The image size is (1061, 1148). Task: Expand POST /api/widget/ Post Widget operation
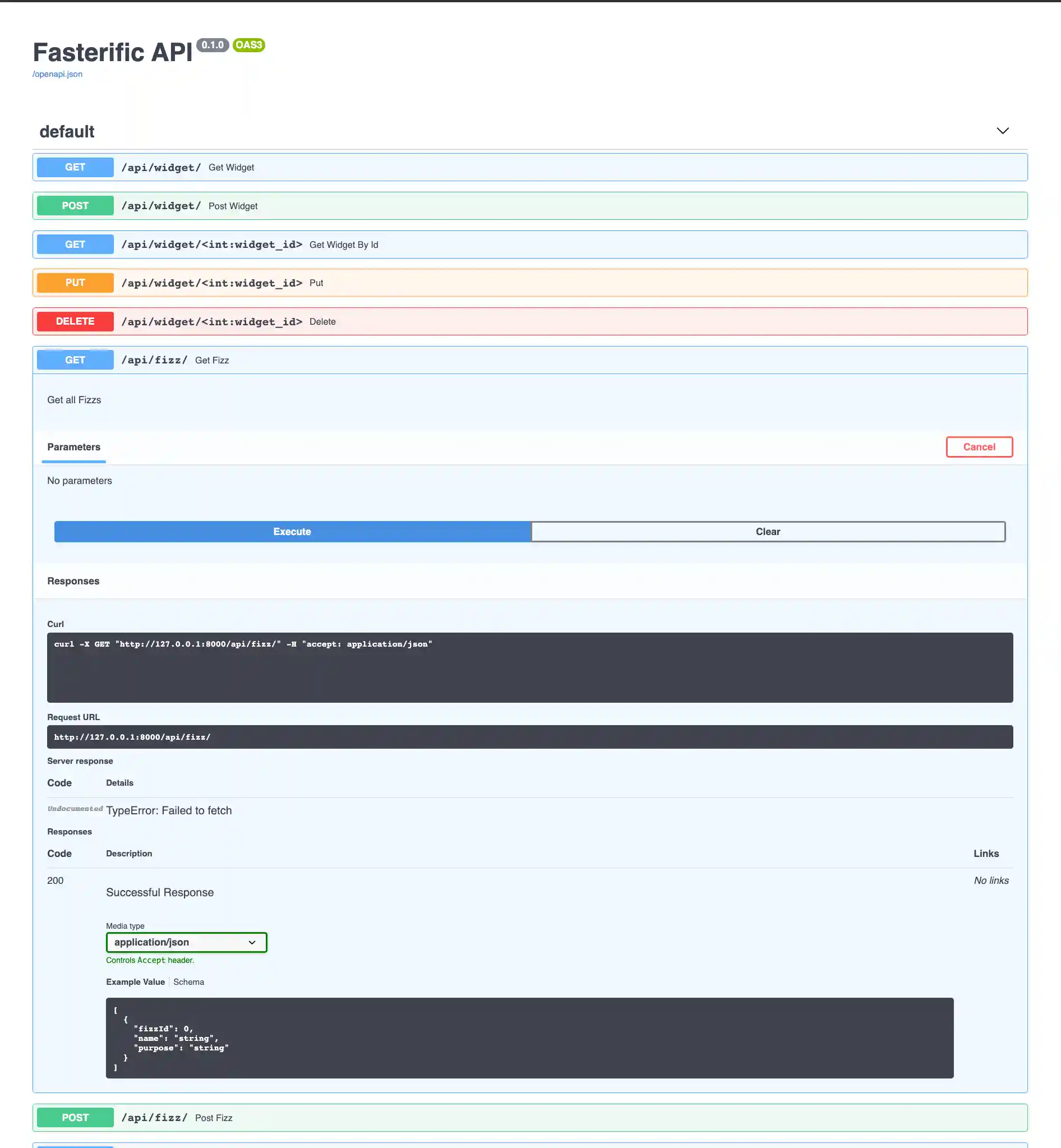tap(530, 206)
